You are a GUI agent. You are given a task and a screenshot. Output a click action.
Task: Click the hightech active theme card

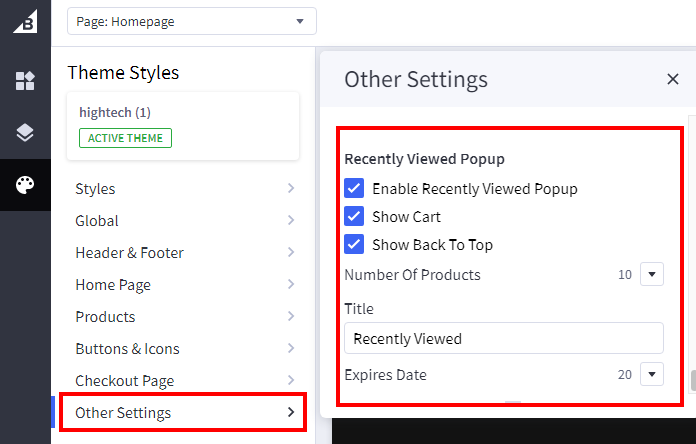tap(183, 125)
